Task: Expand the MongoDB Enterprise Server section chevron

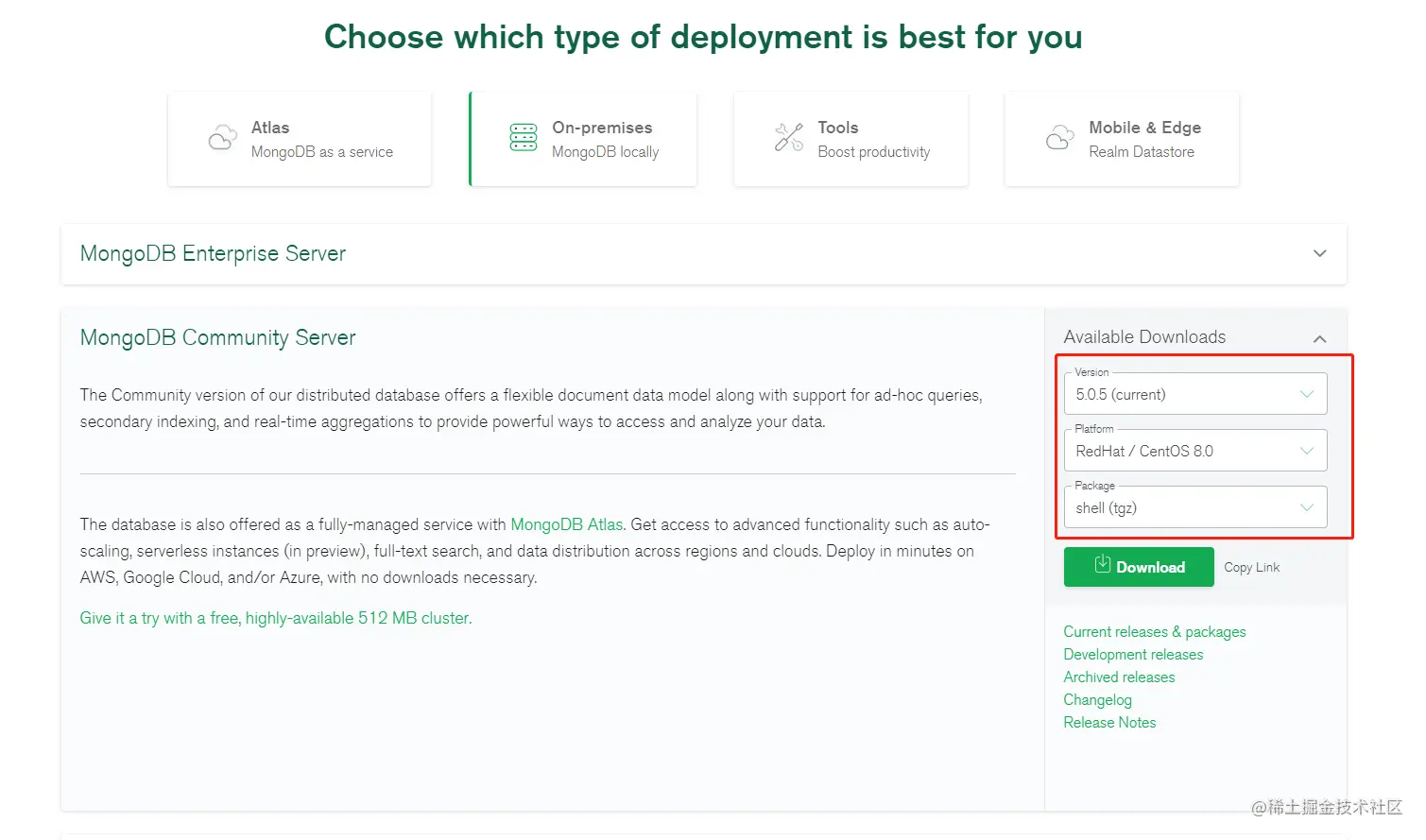Action: 1319,253
